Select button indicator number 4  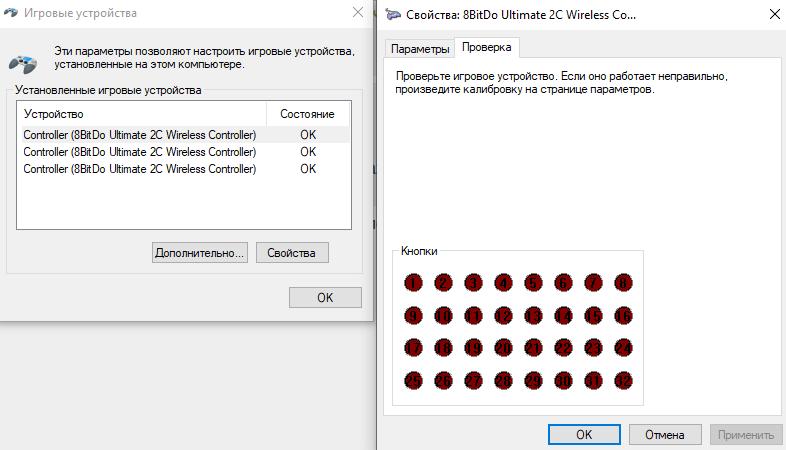pos(503,283)
